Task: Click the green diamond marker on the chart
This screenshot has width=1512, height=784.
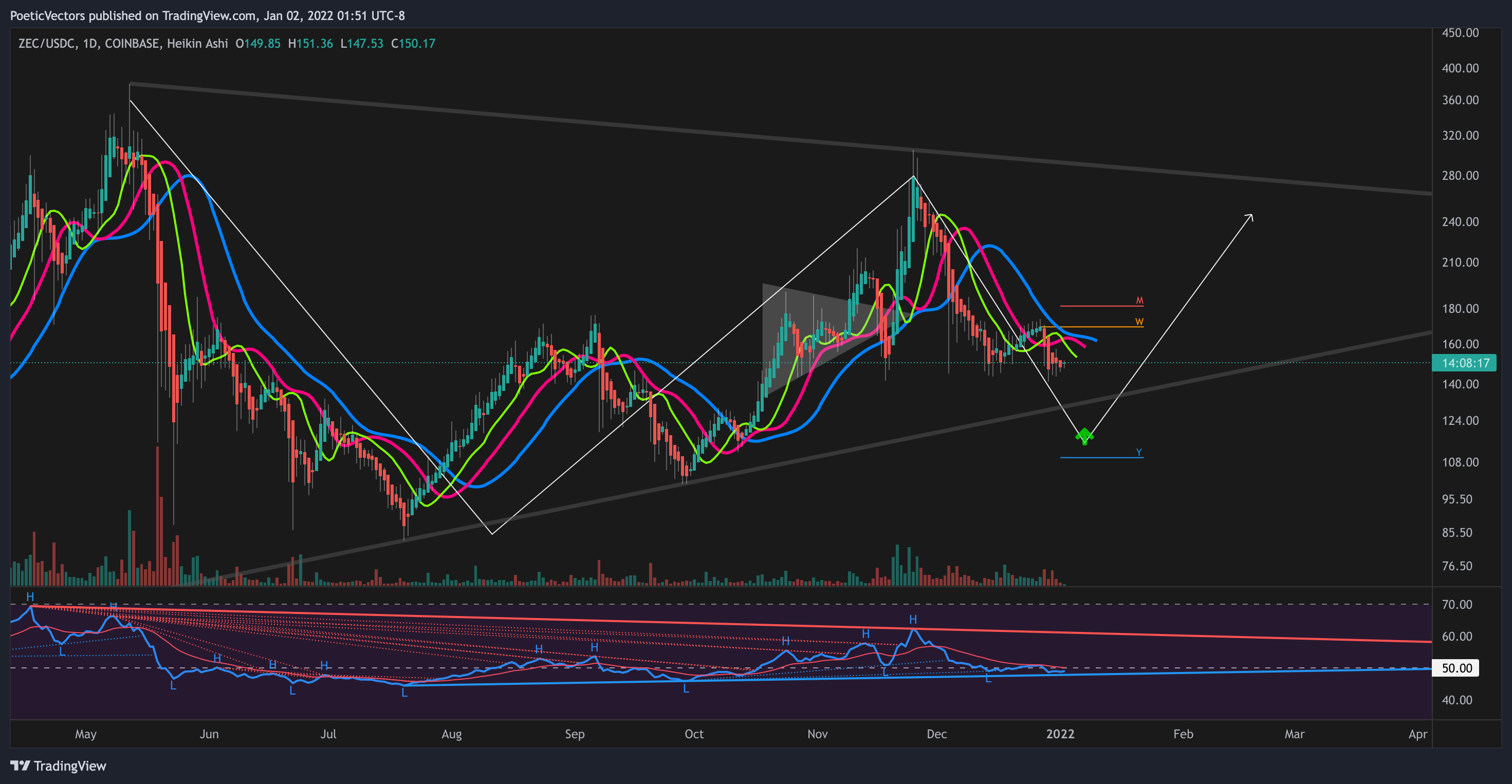Action: pyautogui.click(x=1084, y=436)
